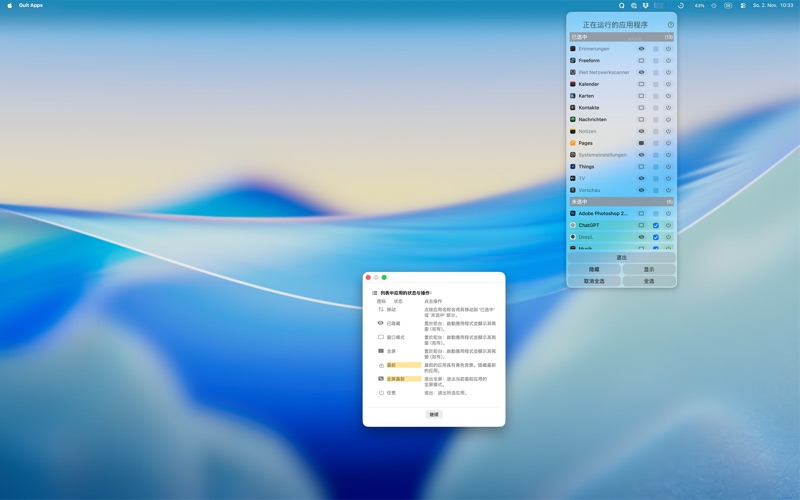
Task: Open the Quit Apps menu in menu bar
Action: click(31, 6)
